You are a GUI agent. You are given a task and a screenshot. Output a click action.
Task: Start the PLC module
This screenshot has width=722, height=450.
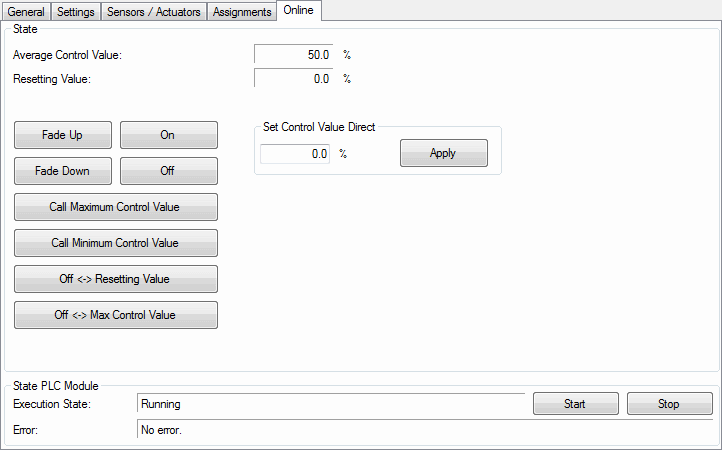[x=576, y=404]
